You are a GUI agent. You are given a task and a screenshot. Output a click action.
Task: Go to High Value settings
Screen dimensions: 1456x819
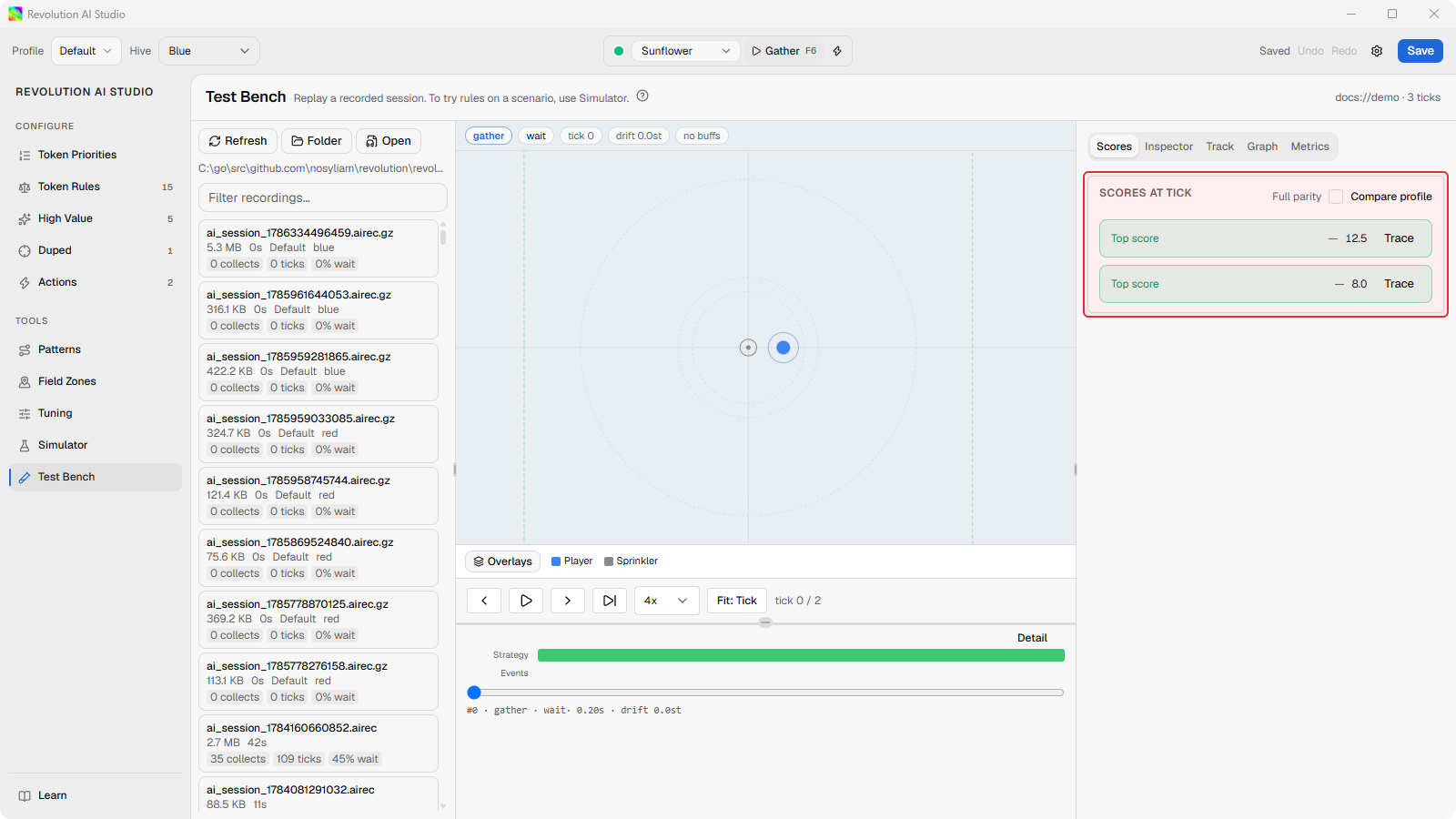pyautogui.click(x=96, y=218)
